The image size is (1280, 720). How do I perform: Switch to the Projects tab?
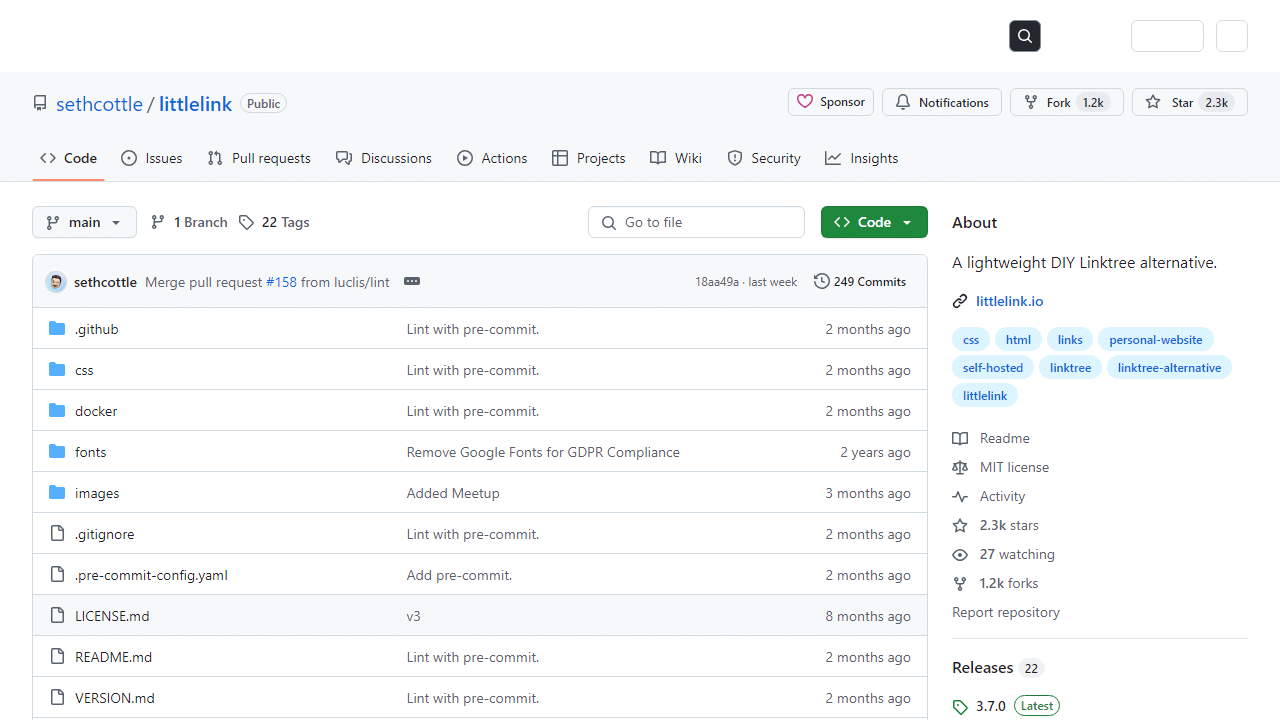pos(589,158)
